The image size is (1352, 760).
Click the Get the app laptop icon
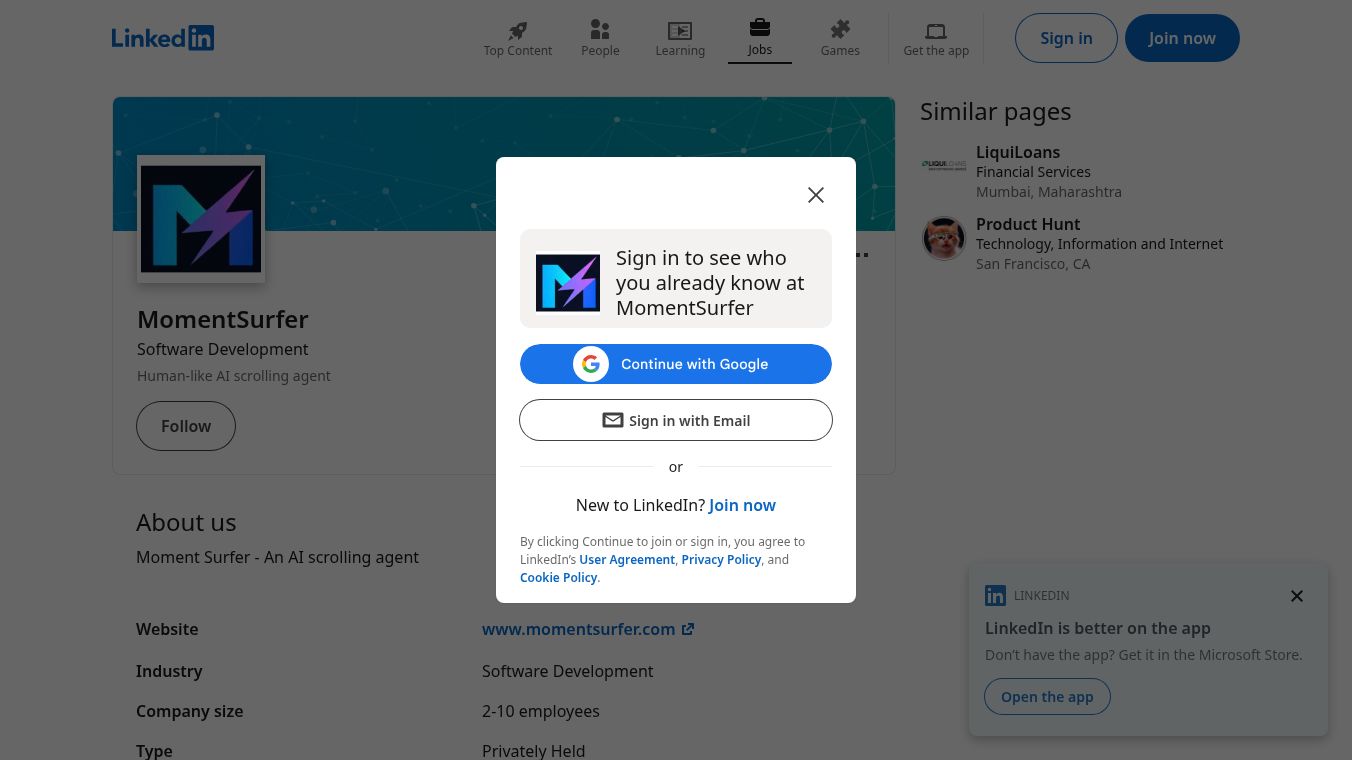tap(936, 31)
